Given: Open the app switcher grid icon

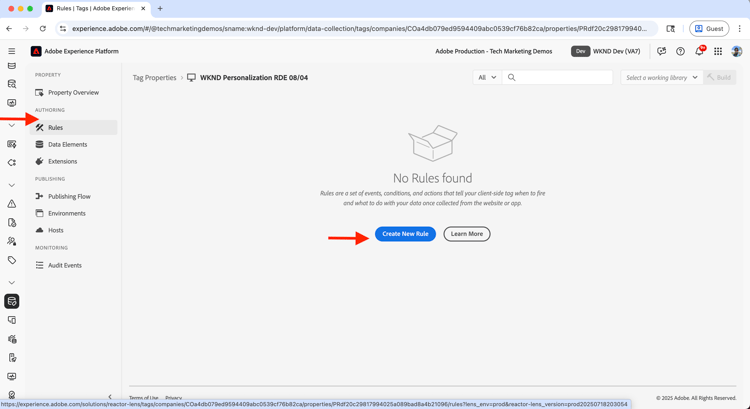Looking at the screenshot, I should (718, 51).
